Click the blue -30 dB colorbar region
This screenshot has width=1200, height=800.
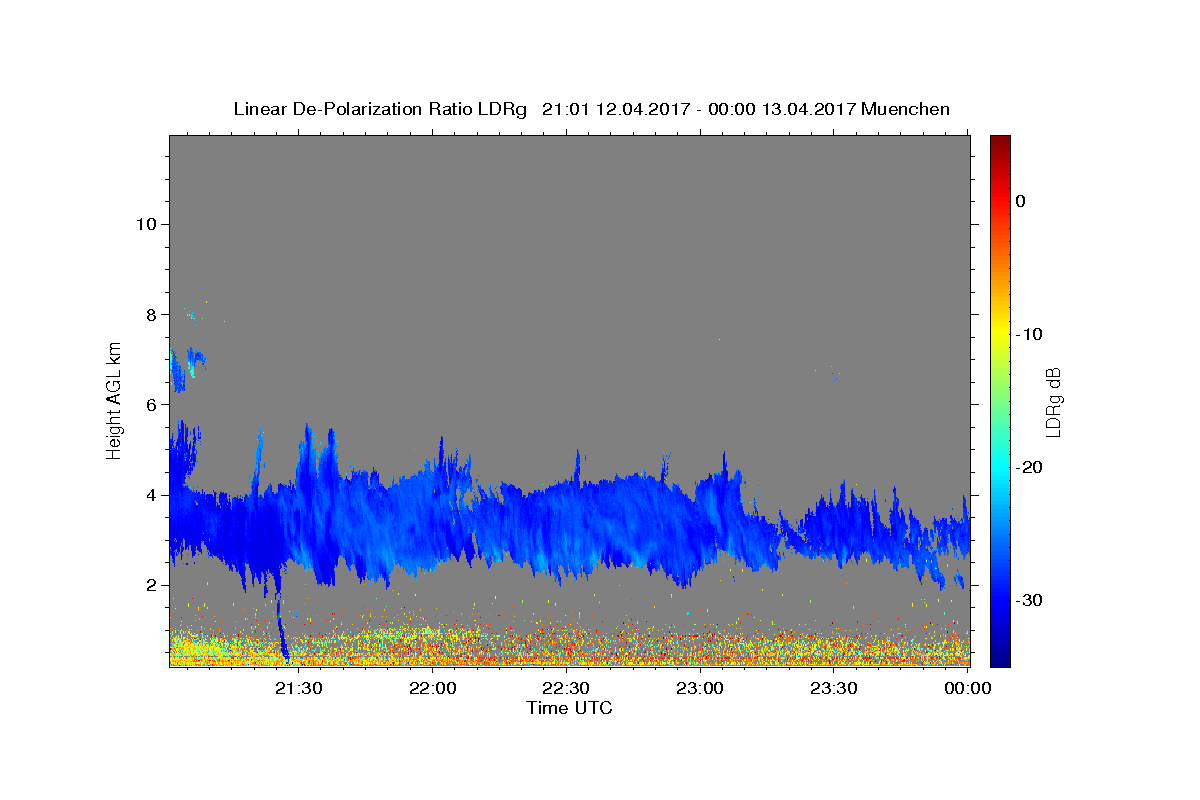[x=1000, y=600]
